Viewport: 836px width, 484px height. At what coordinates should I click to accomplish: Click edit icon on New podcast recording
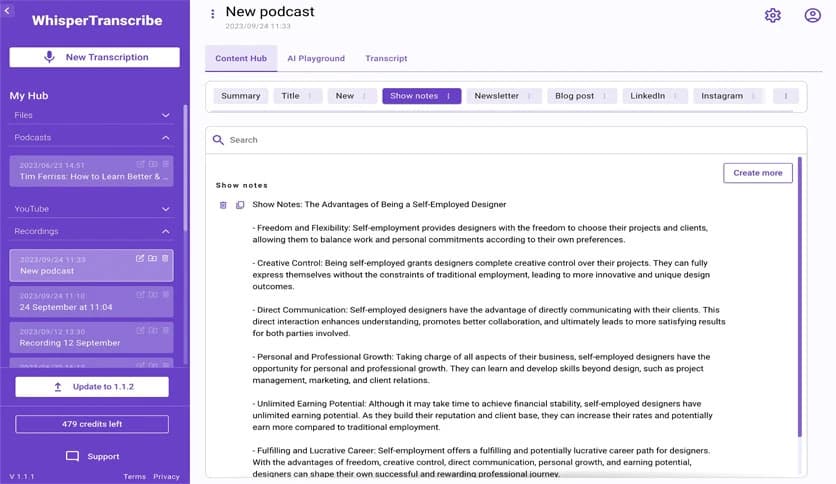click(x=140, y=258)
